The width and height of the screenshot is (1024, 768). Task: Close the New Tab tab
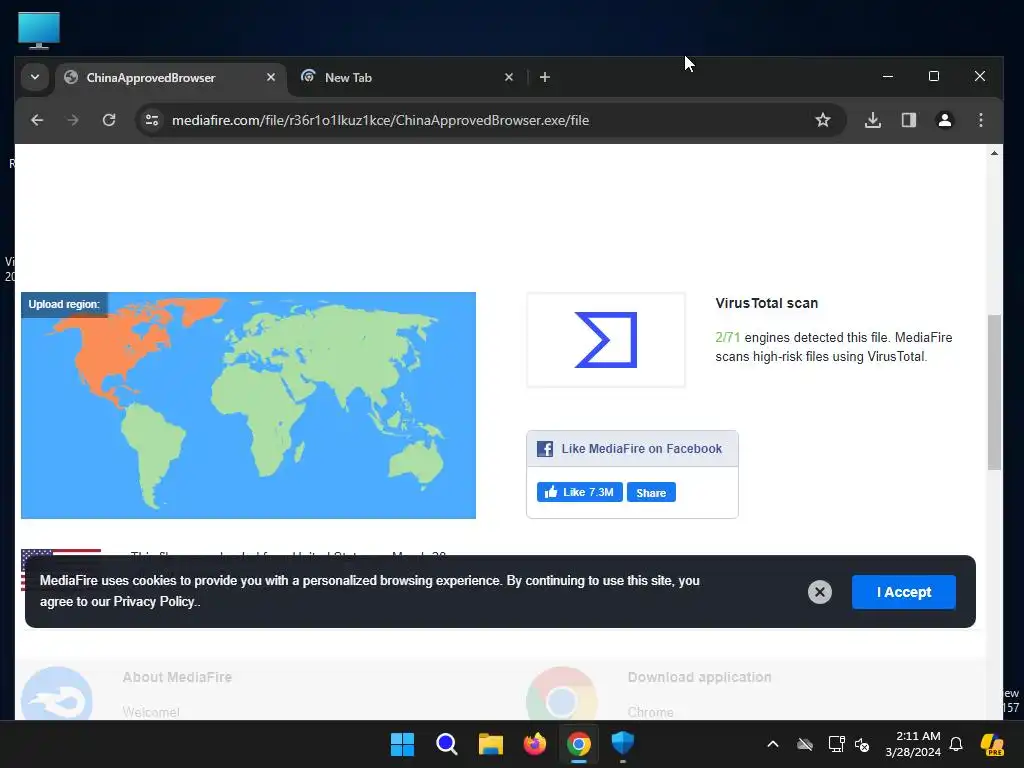pos(509,77)
